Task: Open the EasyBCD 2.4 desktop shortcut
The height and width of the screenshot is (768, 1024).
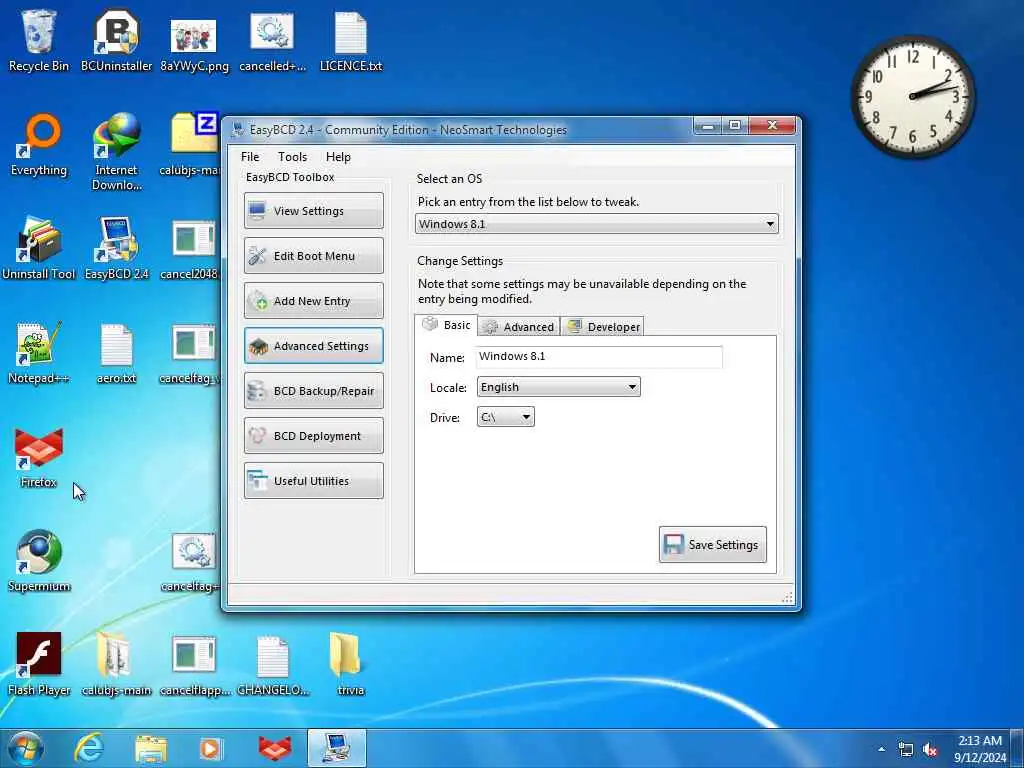Action: [116, 248]
